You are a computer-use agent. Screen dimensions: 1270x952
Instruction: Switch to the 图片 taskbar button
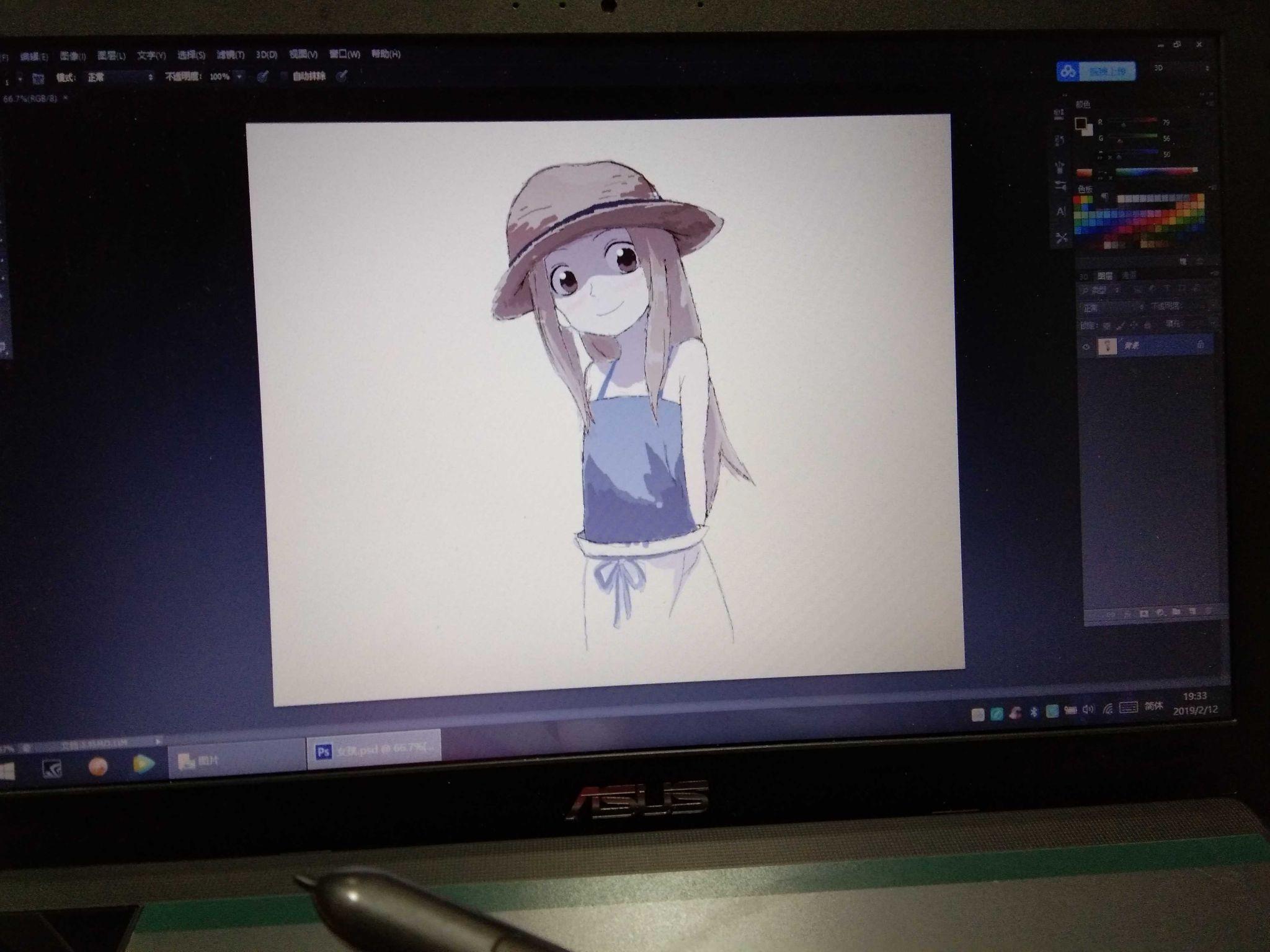coord(238,759)
